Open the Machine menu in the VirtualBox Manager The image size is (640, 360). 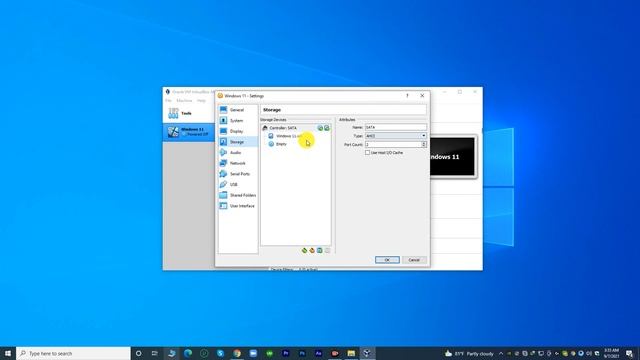pyautogui.click(x=184, y=100)
